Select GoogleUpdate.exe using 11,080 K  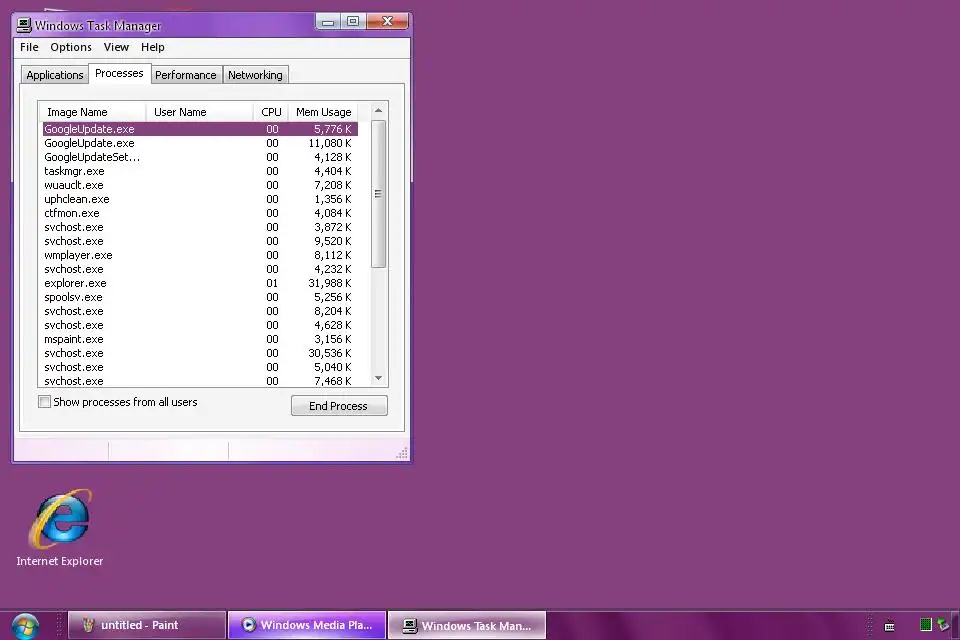[x=200, y=143]
